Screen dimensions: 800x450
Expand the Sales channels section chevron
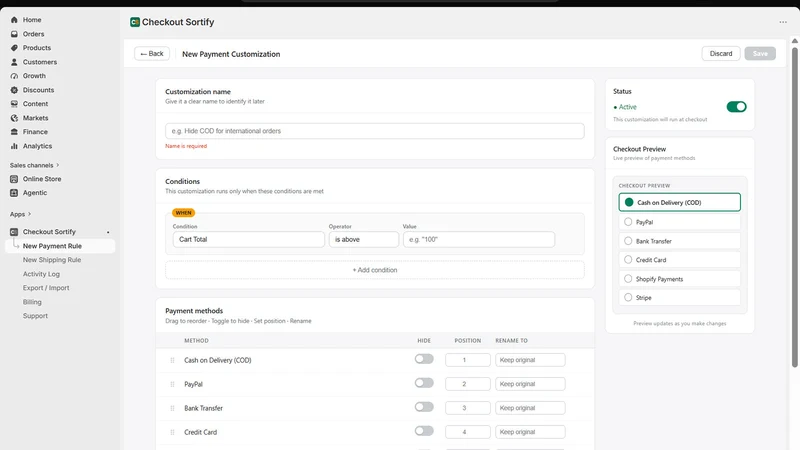coord(58,165)
